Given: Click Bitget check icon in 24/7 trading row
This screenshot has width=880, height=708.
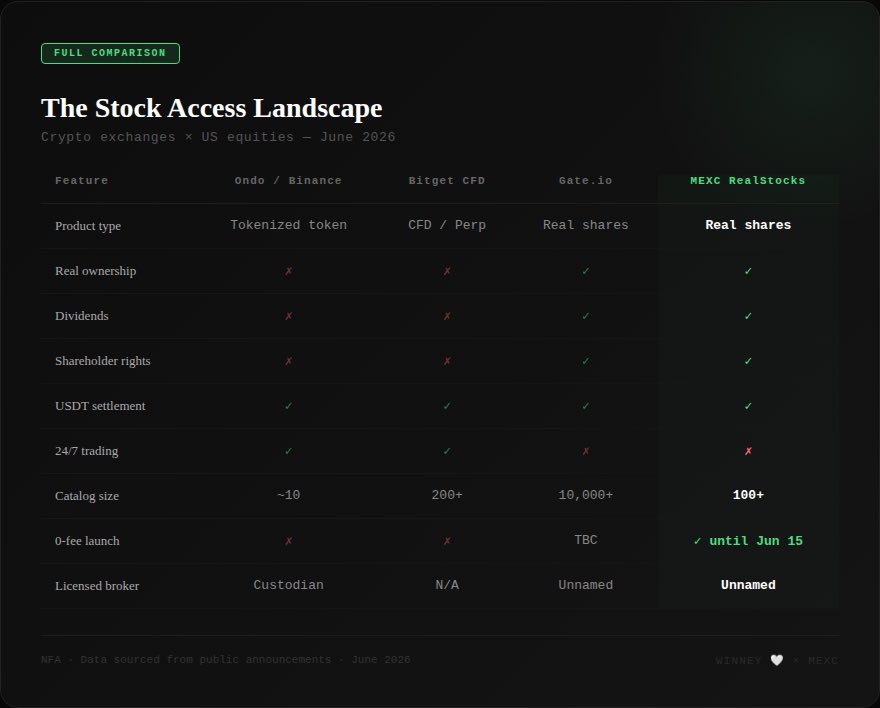Looking at the screenshot, I should coord(447,451).
